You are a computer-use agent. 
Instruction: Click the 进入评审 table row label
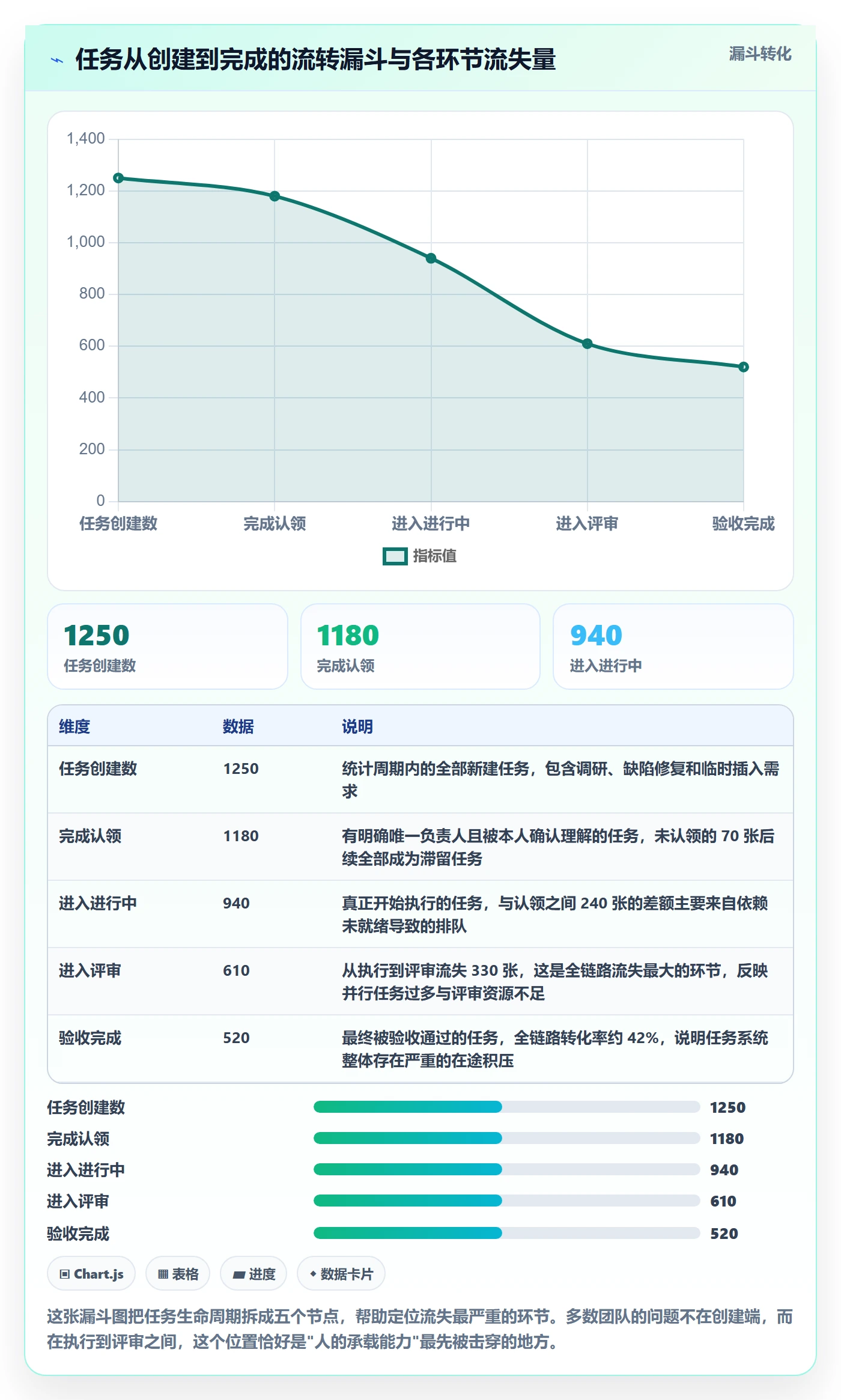90,970
